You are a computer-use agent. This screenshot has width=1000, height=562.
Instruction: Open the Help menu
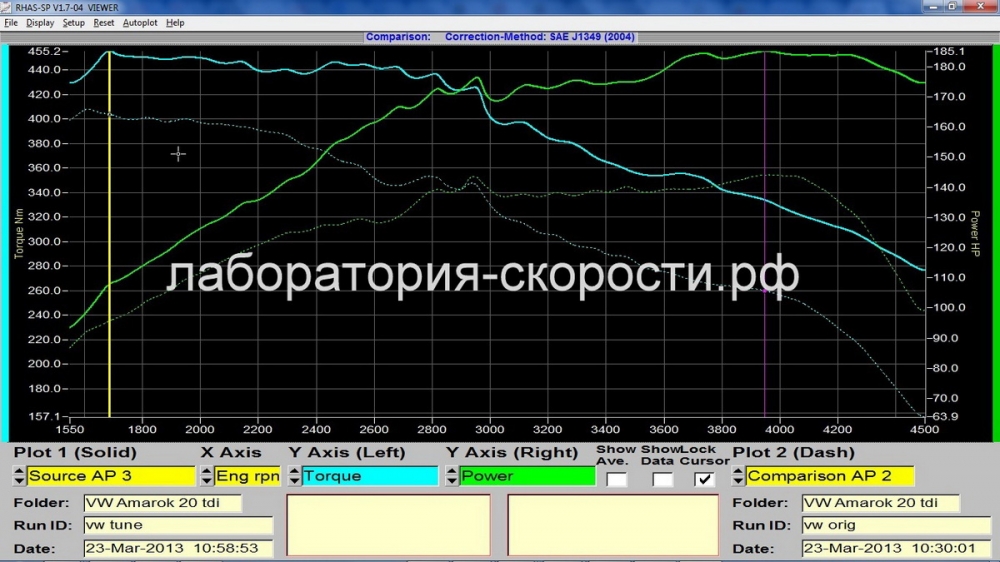[x=175, y=22]
